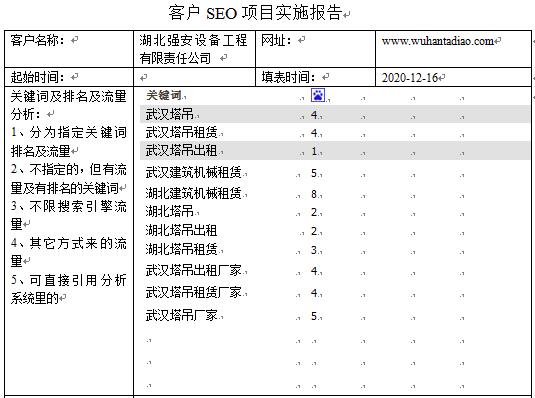Select the 武汉塔吊租赁 keyword cell
Screen dimensions: 535x398
click(182, 132)
